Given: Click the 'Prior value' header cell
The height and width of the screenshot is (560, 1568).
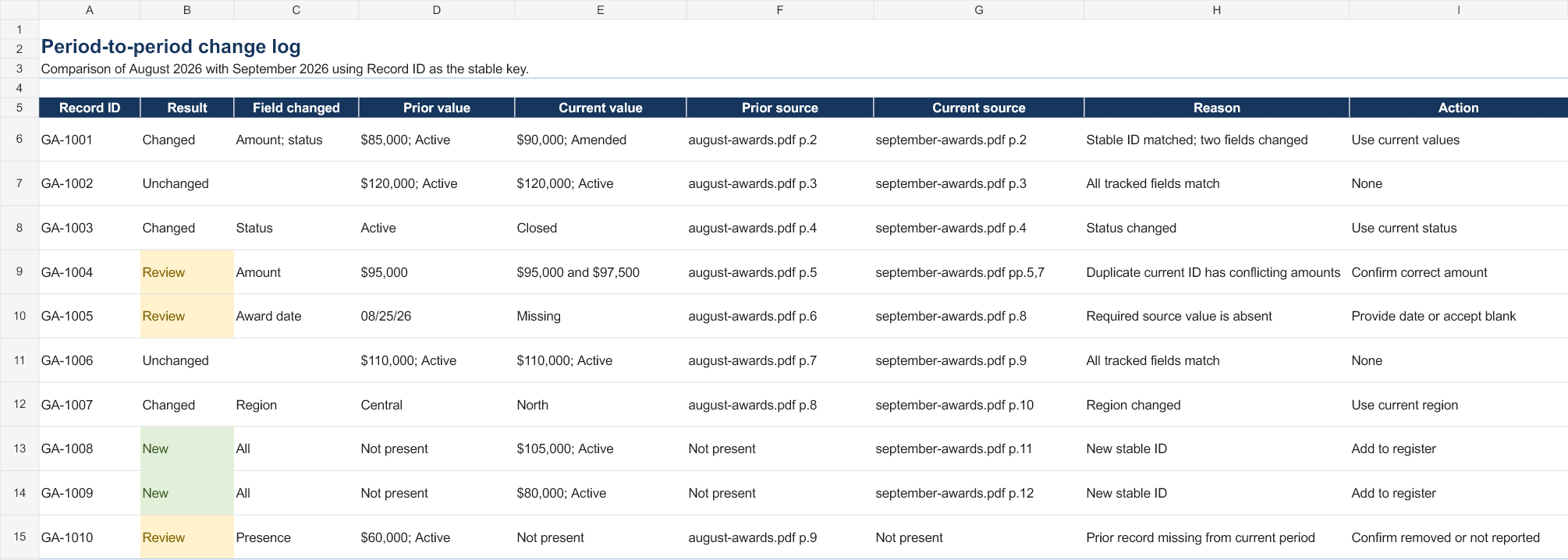Looking at the screenshot, I should [x=437, y=108].
